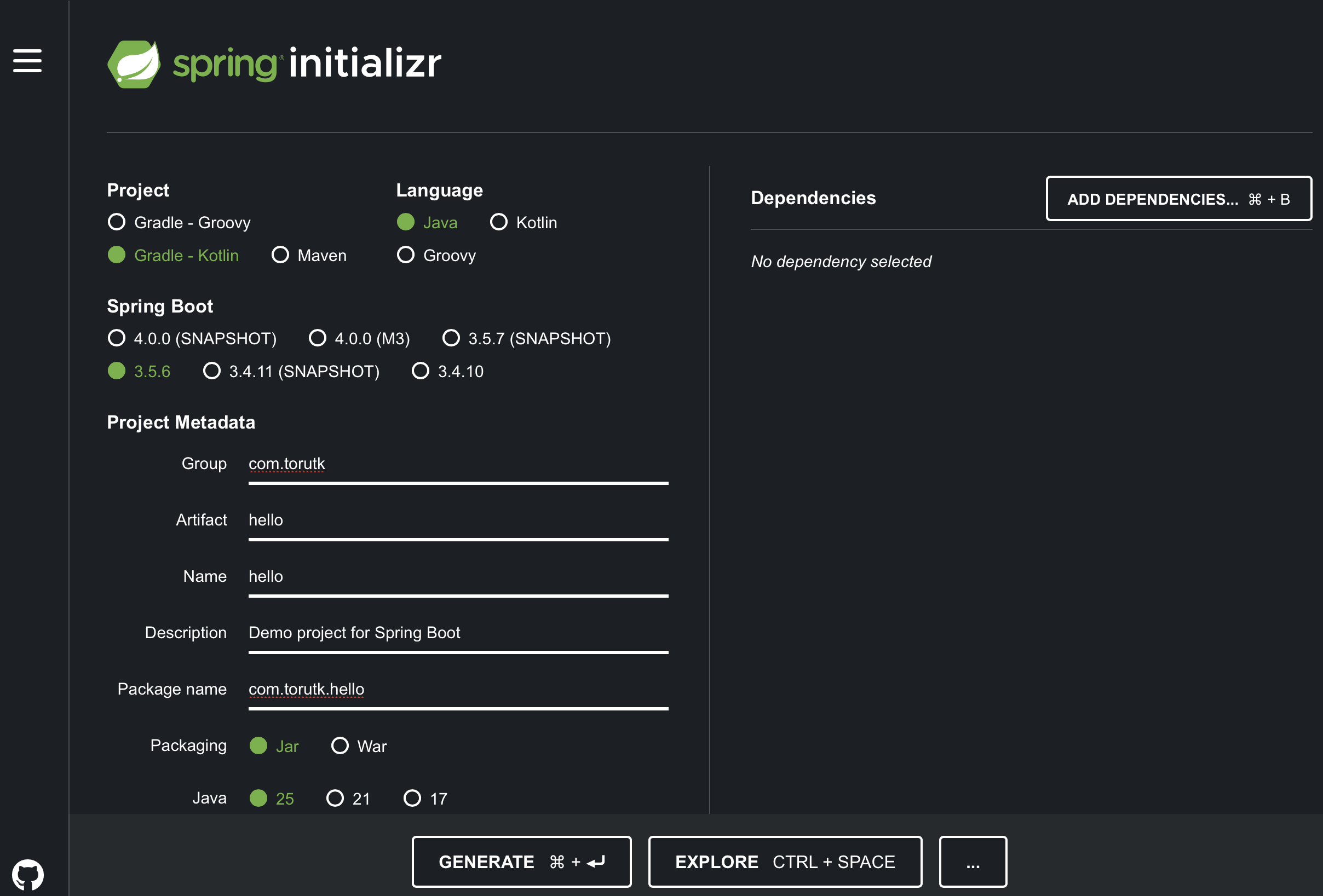Select Spring Boot 3.4.10 version

pyautogui.click(x=420, y=371)
